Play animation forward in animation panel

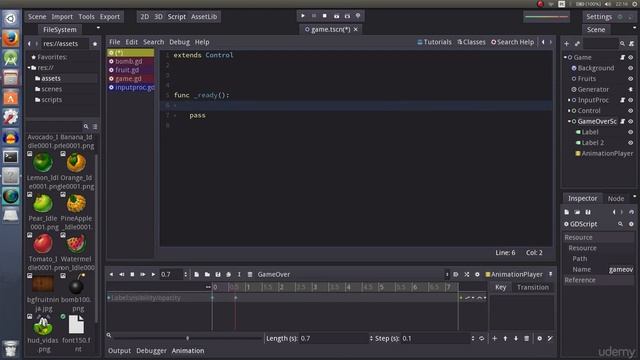tap(153, 274)
